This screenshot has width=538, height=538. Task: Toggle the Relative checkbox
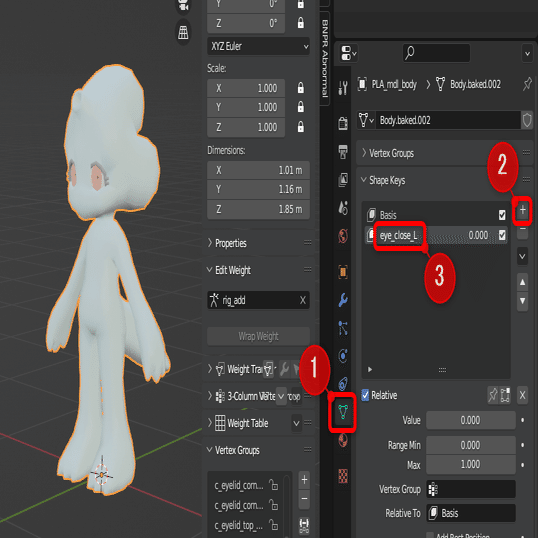(365, 395)
